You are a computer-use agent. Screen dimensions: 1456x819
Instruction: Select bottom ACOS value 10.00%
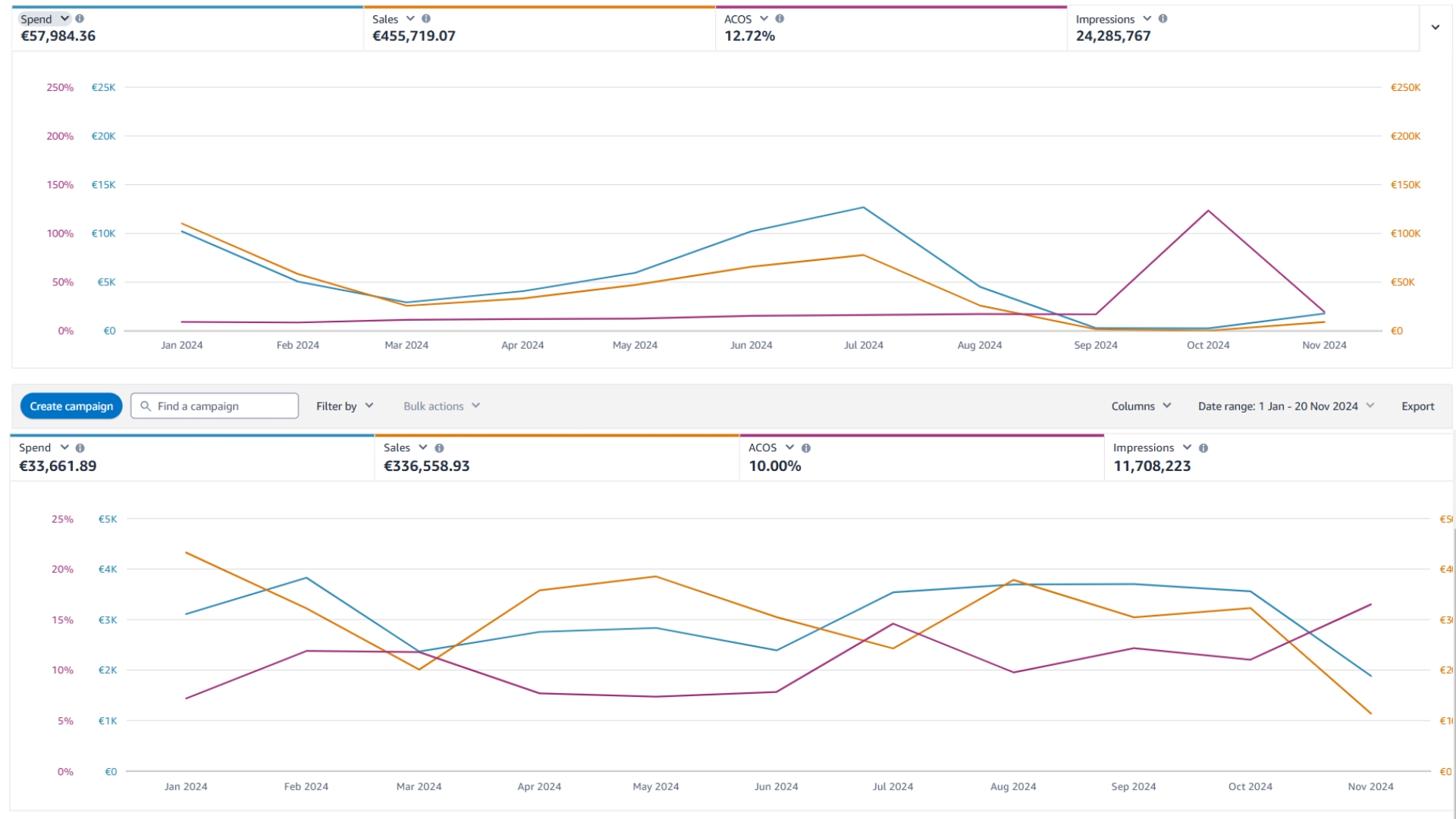(x=775, y=466)
